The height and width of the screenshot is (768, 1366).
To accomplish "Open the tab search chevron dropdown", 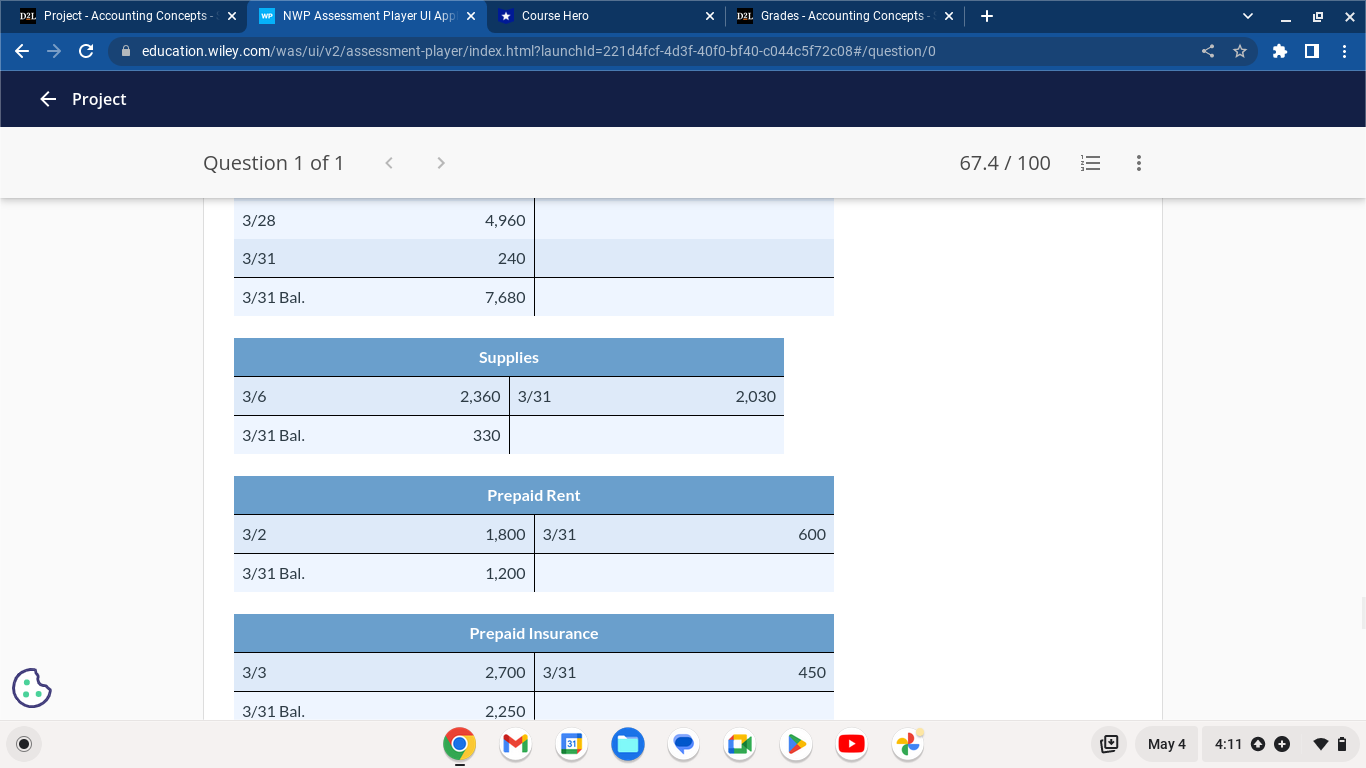I will tap(1246, 15).
